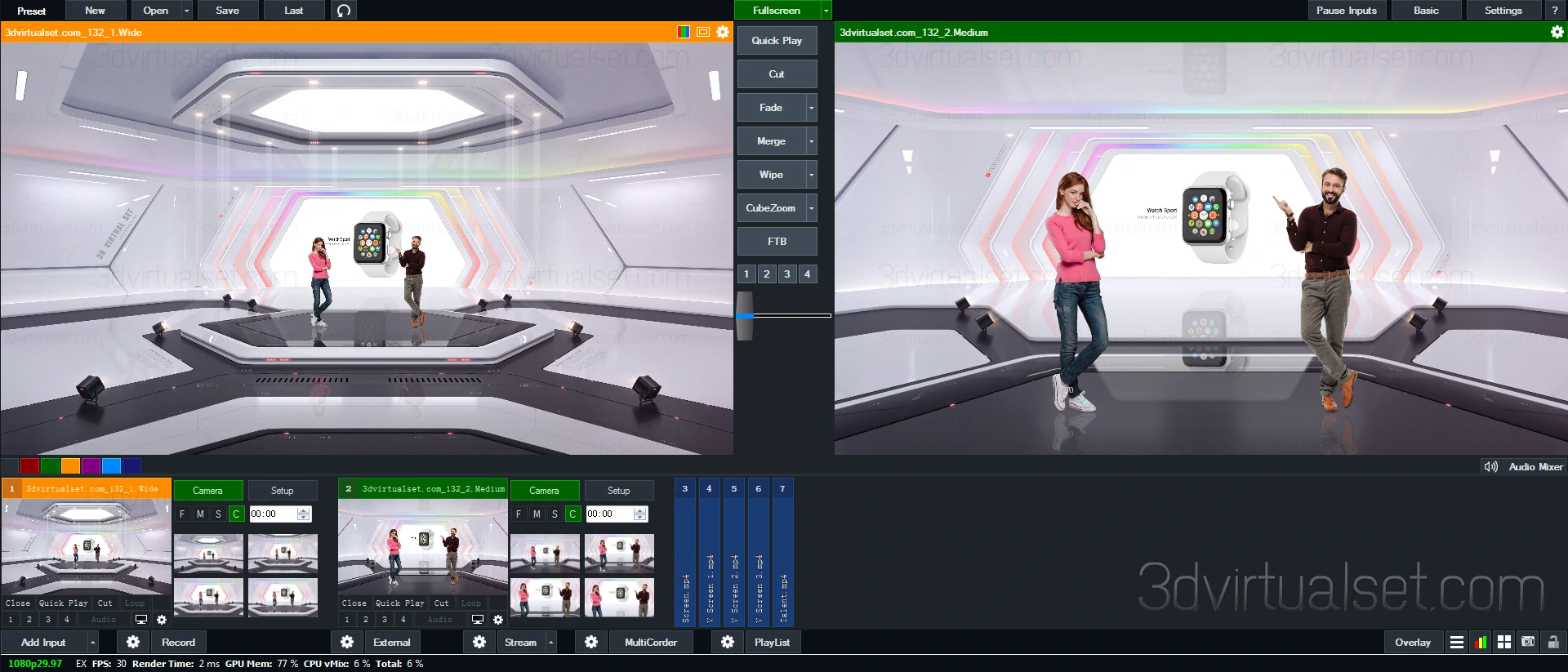The width and height of the screenshot is (1568, 672).
Task: Click the Basic button in top bar
Action: pos(1426,11)
